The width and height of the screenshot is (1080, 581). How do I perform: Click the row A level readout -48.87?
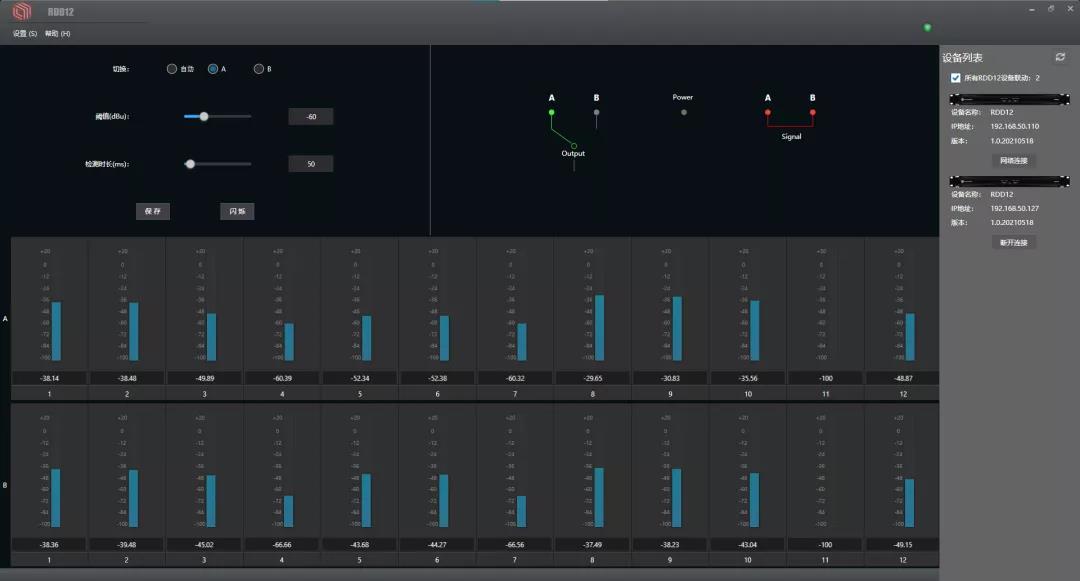click(903, 378)
